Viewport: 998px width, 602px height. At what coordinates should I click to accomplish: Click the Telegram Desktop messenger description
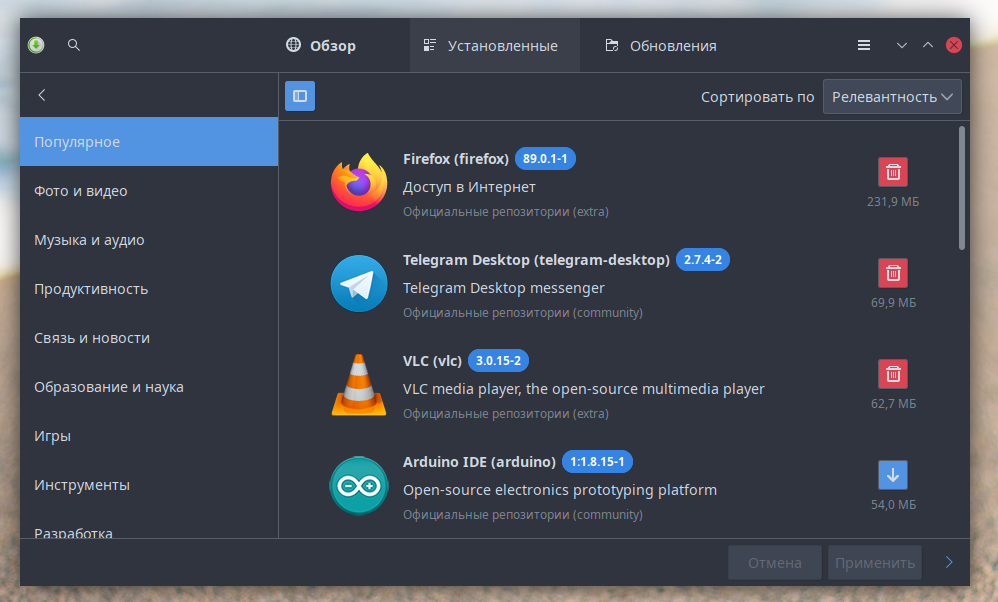point(503,288)
